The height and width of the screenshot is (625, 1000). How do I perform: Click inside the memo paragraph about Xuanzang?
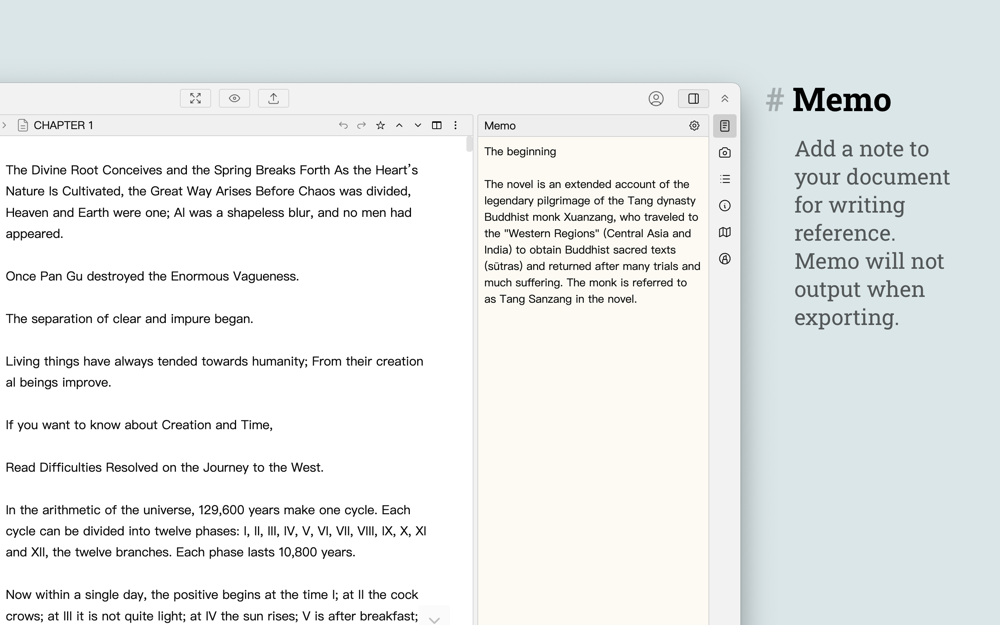(x=592, y=241)
